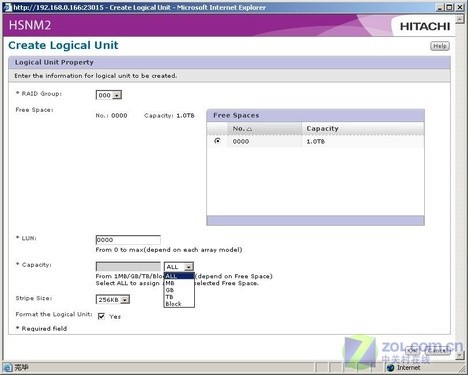Click the disabled Capacity value field

[x=128, y=267]
